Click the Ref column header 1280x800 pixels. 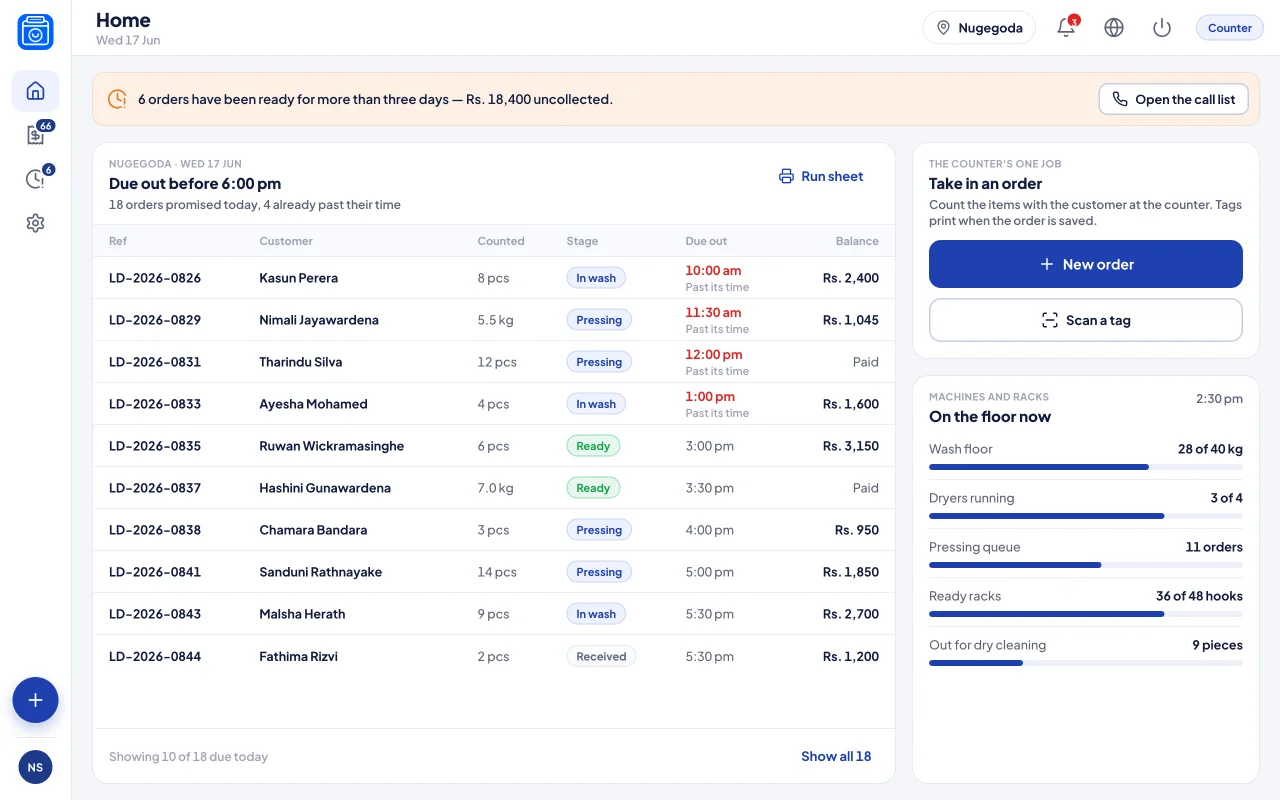pos(118,241)
